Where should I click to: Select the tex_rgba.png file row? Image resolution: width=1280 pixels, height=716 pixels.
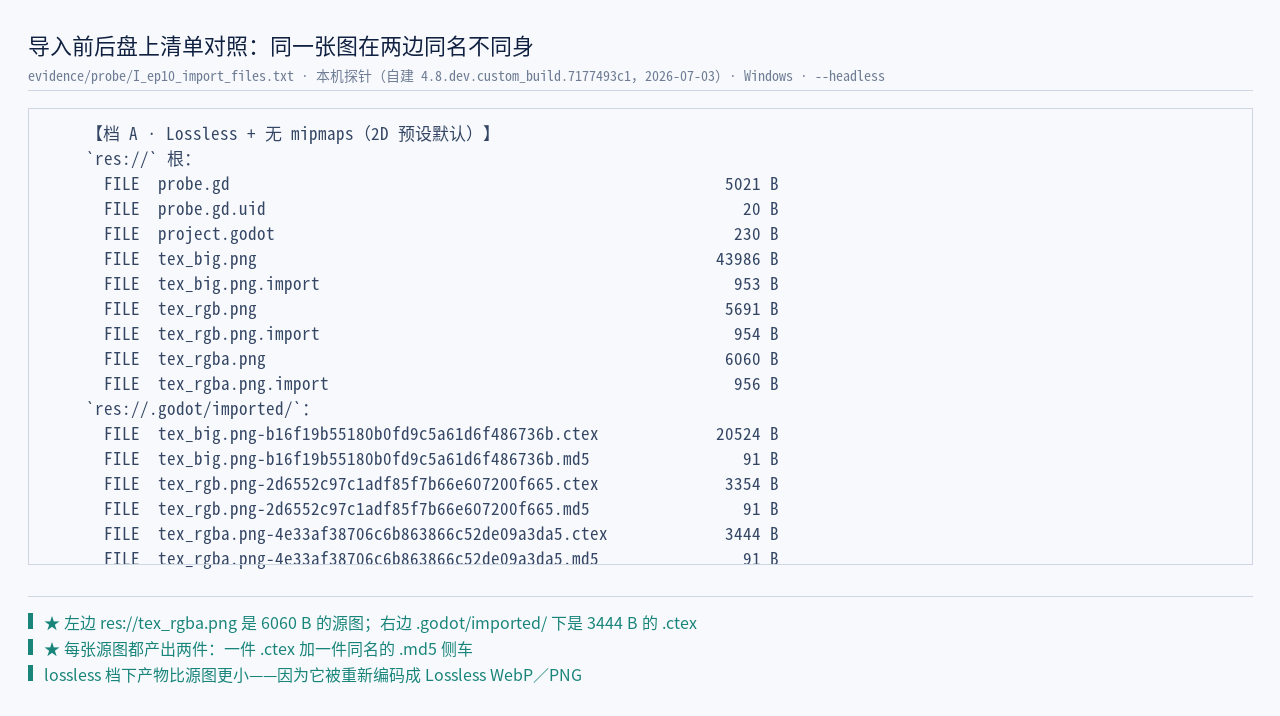point(441,359)
